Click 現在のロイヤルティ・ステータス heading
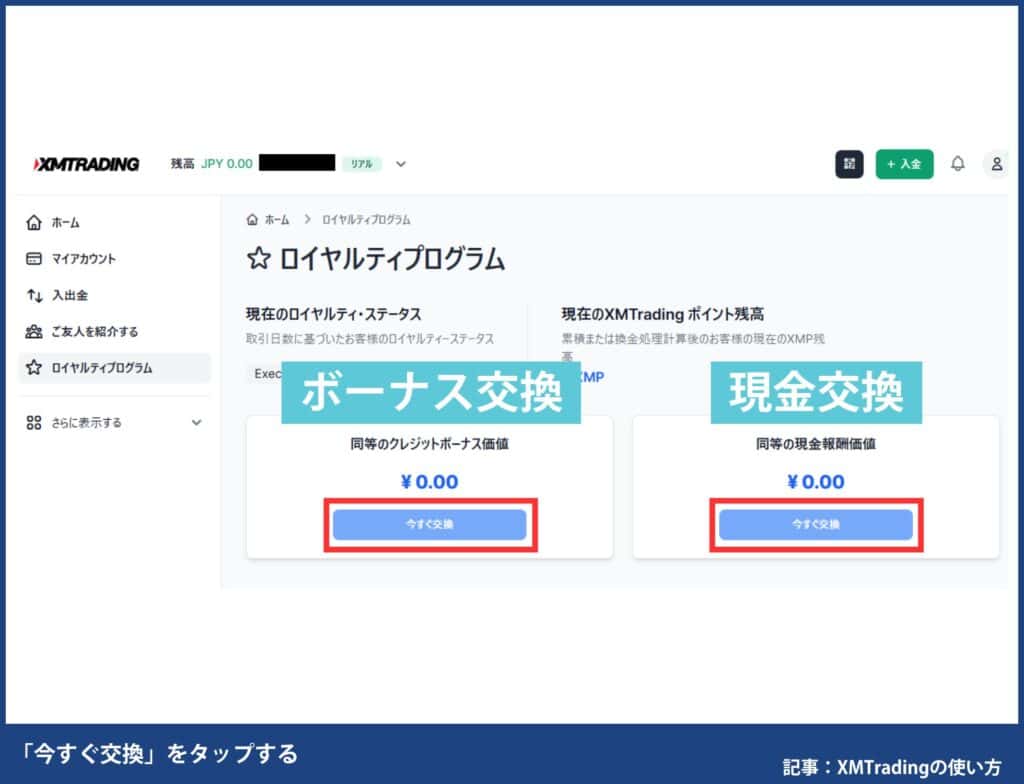Image resolution: width=1024 pixels, height=784 pixels. (334, 314)
